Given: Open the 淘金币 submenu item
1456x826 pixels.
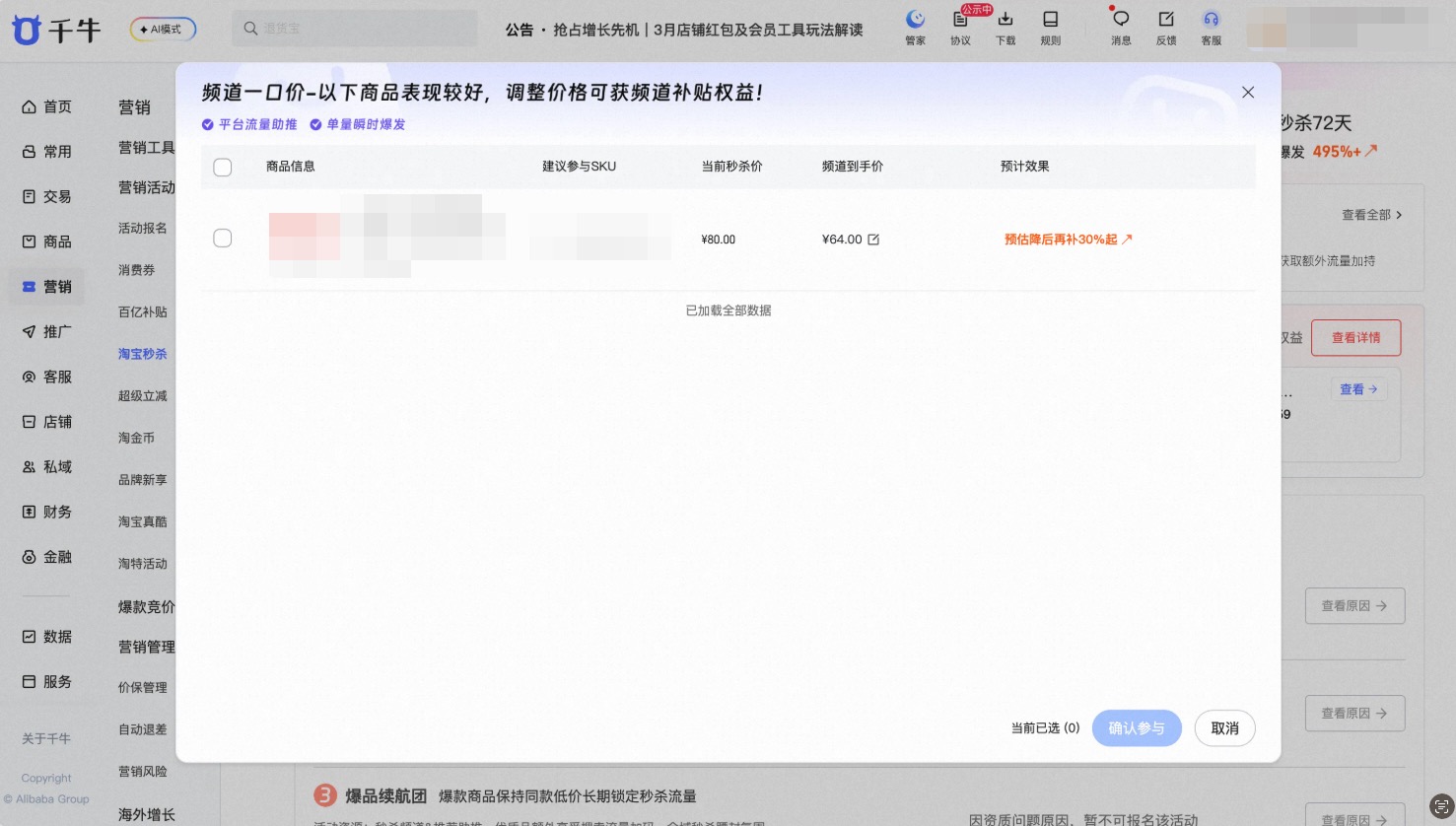Looking at the screenshot, I should click(x=136, y=438).
